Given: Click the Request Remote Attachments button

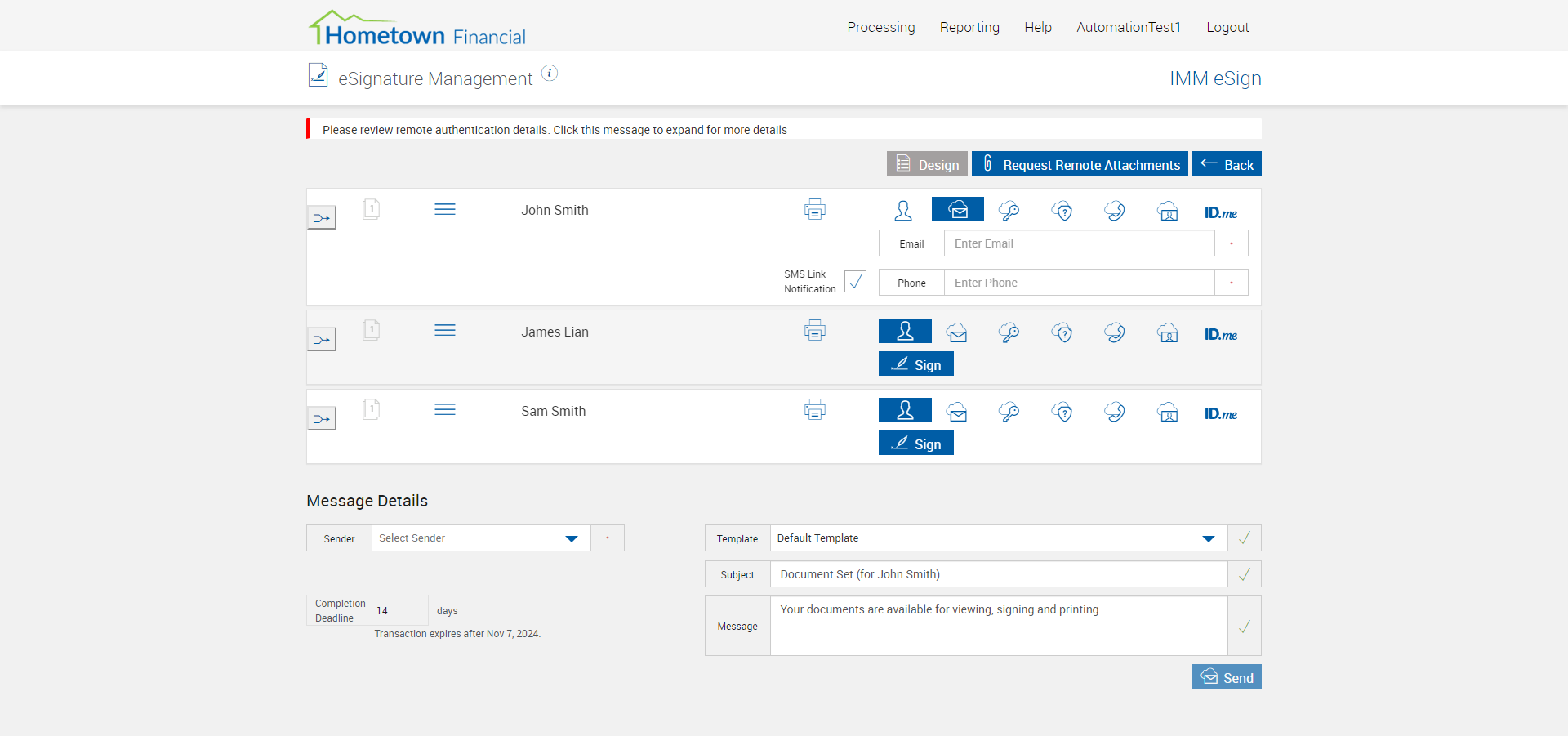Looking at the screenshot, I should click(1079, 164).
